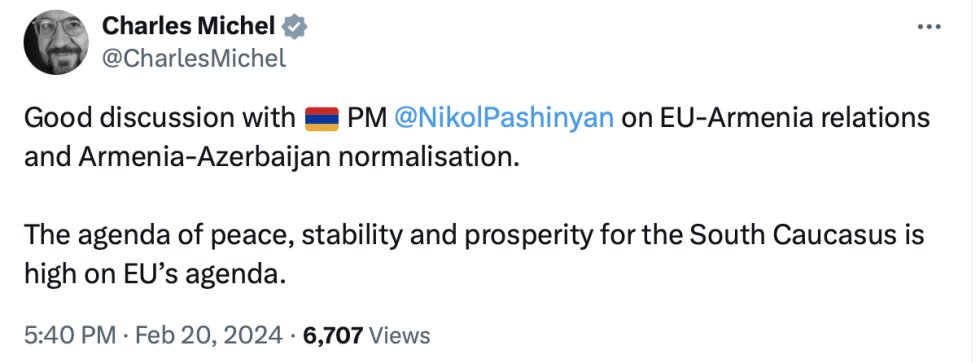Visit the Charles Michel display name

tap(188, 26)
